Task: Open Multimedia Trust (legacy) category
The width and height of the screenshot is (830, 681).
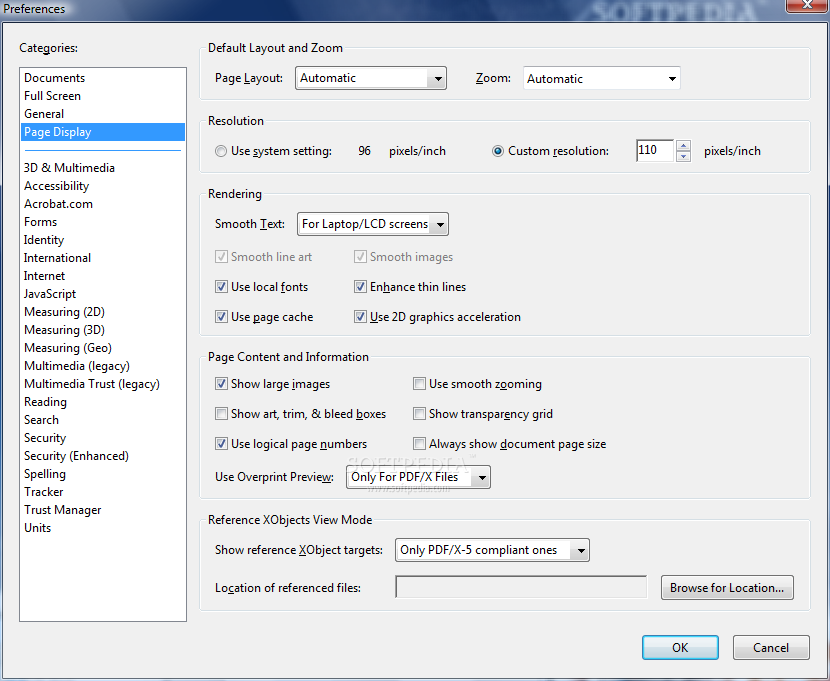Action: (x=92, y=384)
